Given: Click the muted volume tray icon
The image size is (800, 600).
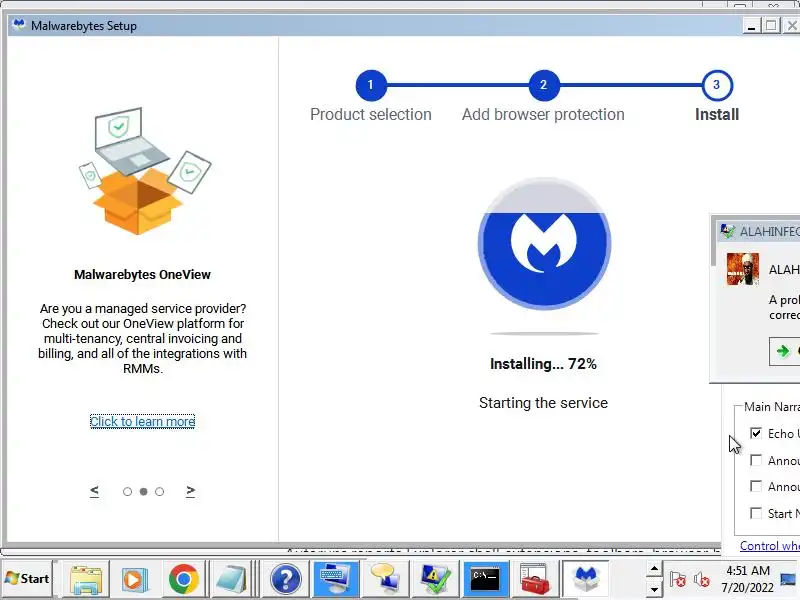Looking at the screenshot, I should [x=702, y=580].
